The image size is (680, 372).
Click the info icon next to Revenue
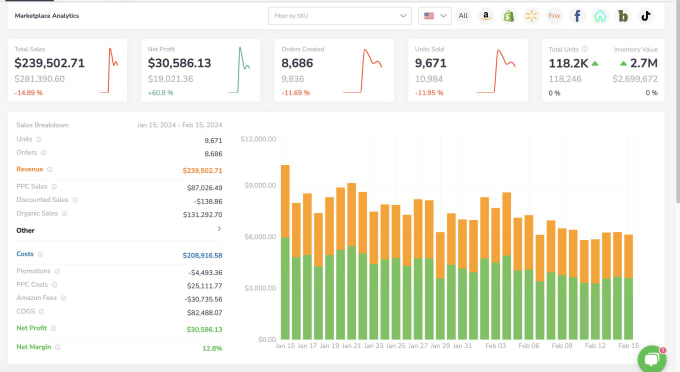[x=49, y=170]
